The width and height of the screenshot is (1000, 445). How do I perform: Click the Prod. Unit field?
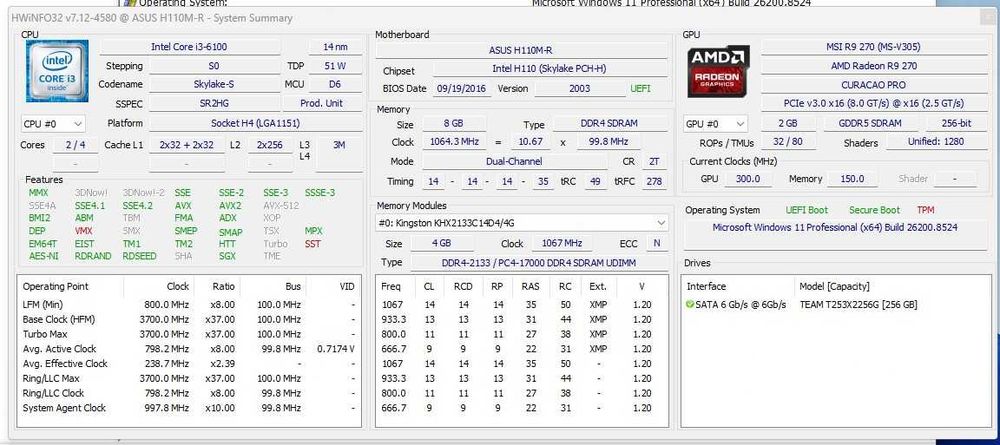tap(322, 103)
